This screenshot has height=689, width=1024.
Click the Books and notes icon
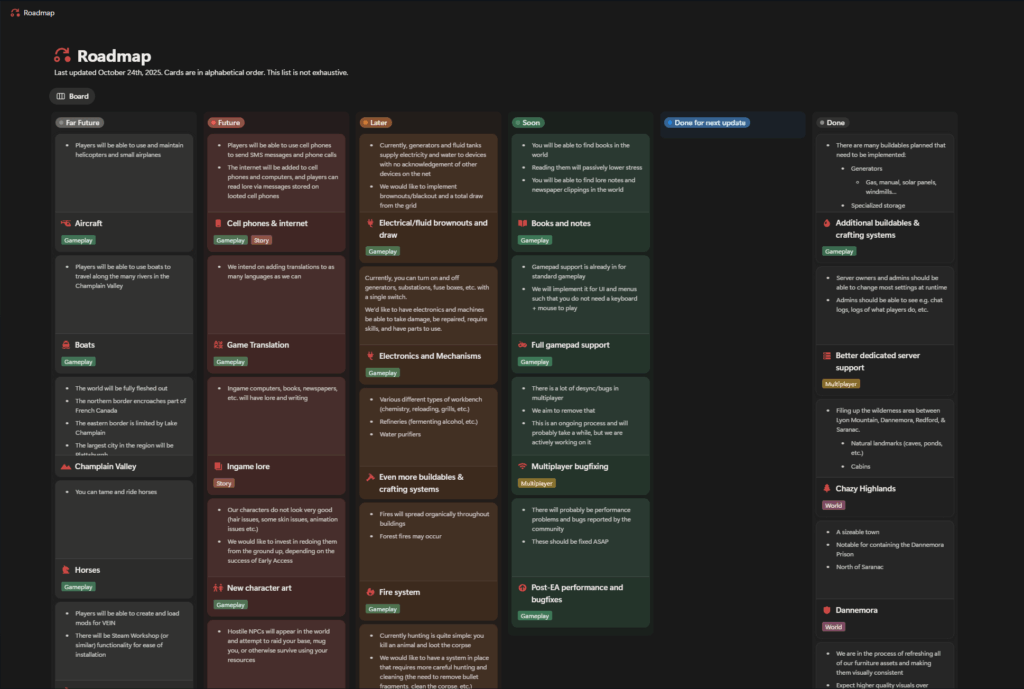click(522, 223)
